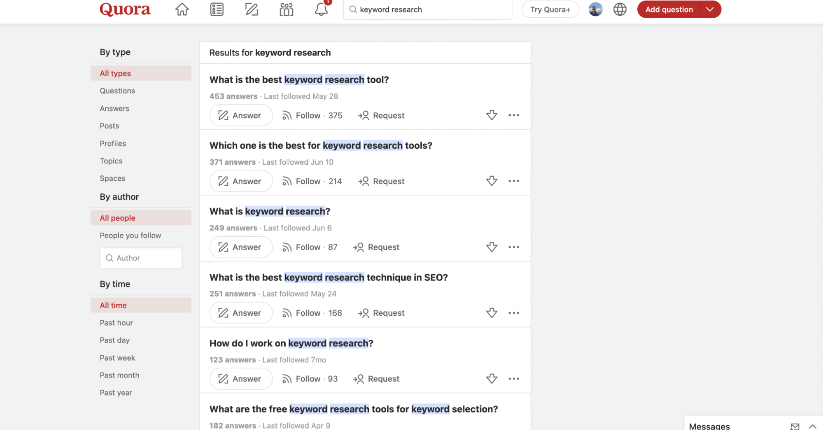This screenshot has width=823, height=430.
Task: Open the Notifications bell icon
Action: pos(321,10)
